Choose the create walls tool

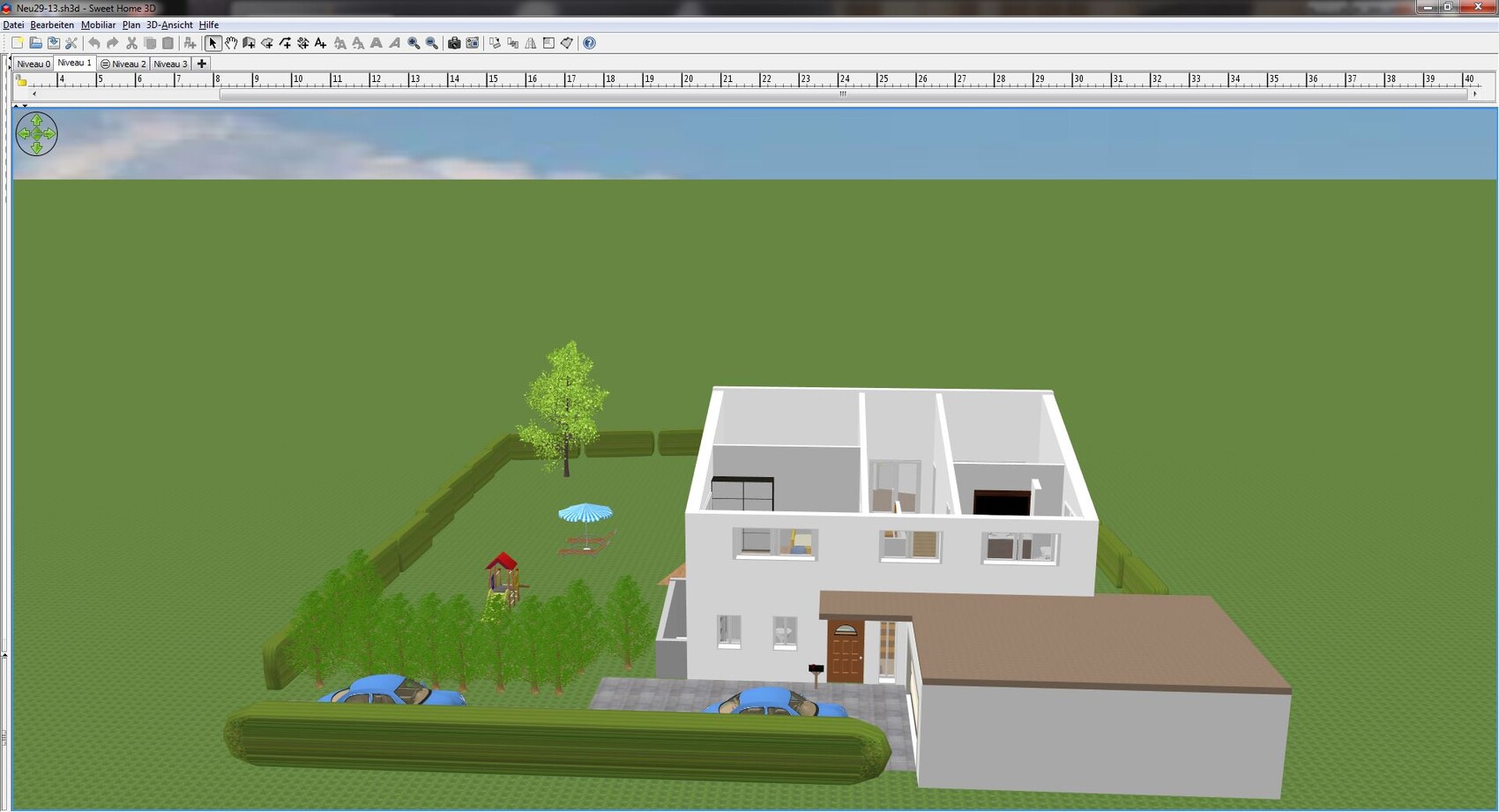[250, 43]
